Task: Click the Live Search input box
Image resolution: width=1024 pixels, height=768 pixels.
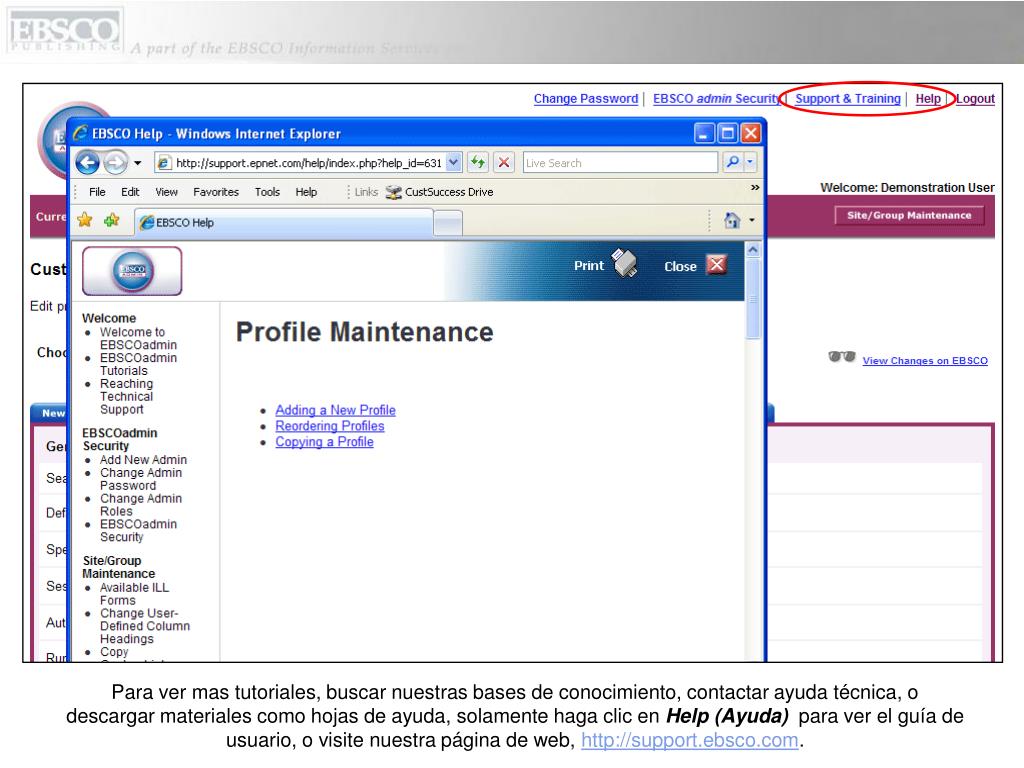Action: coord(620,163)
